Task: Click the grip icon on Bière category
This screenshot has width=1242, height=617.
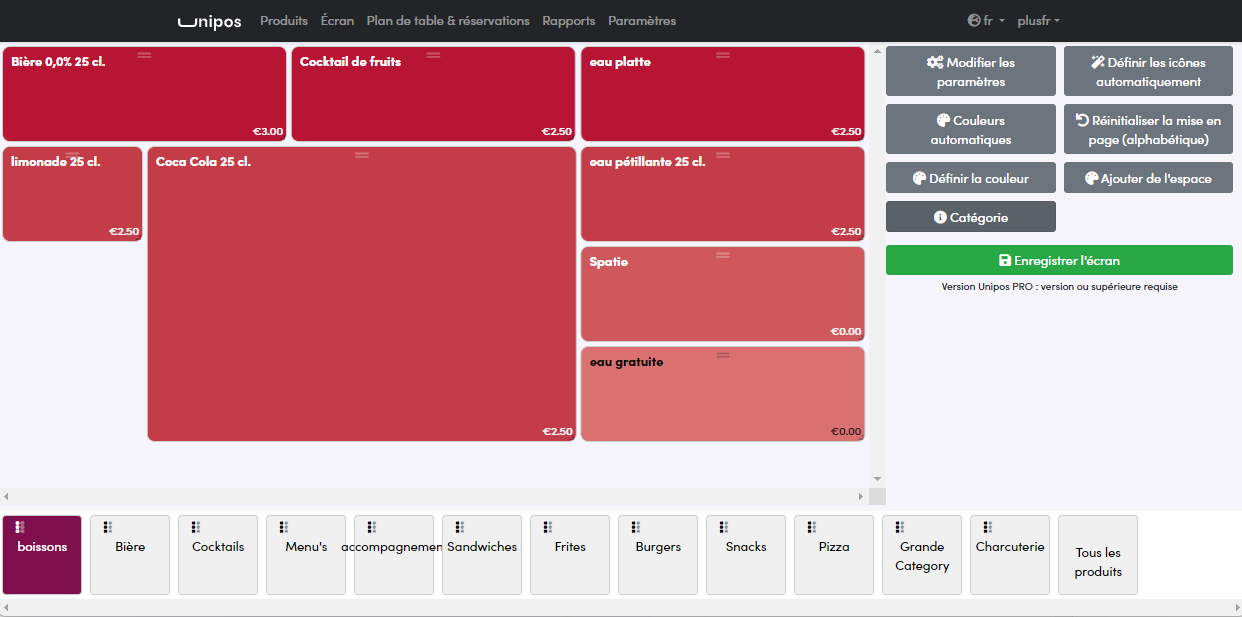Action: pos(108,527)
